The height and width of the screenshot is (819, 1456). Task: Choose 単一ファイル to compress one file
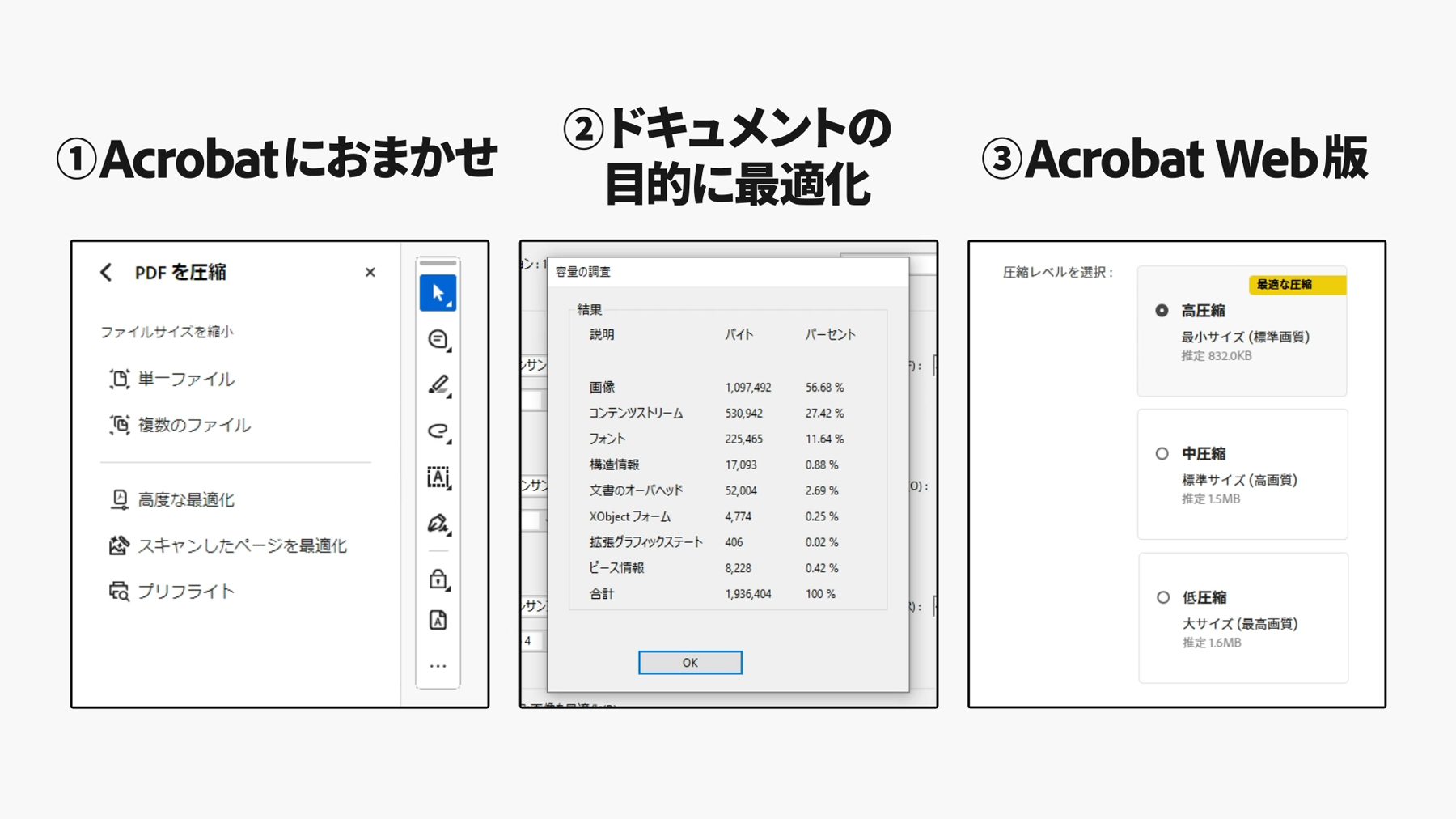tap(172, 379)
